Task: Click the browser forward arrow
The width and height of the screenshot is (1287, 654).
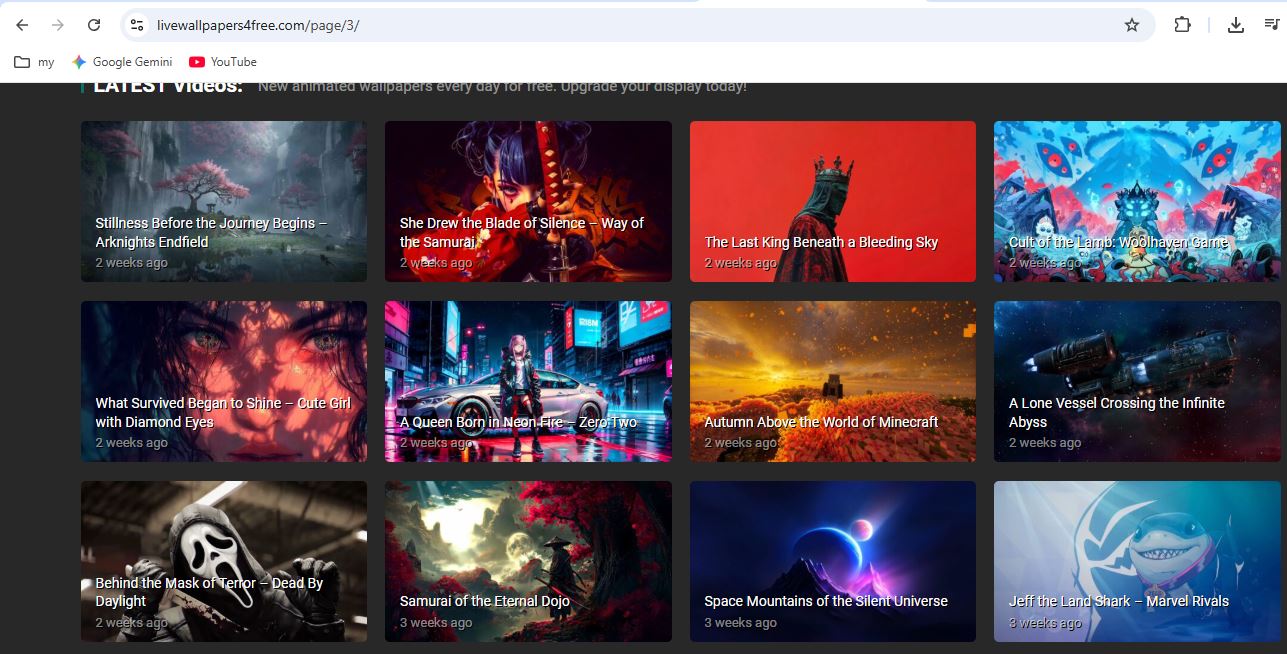Action: click(x=58, y=25)
